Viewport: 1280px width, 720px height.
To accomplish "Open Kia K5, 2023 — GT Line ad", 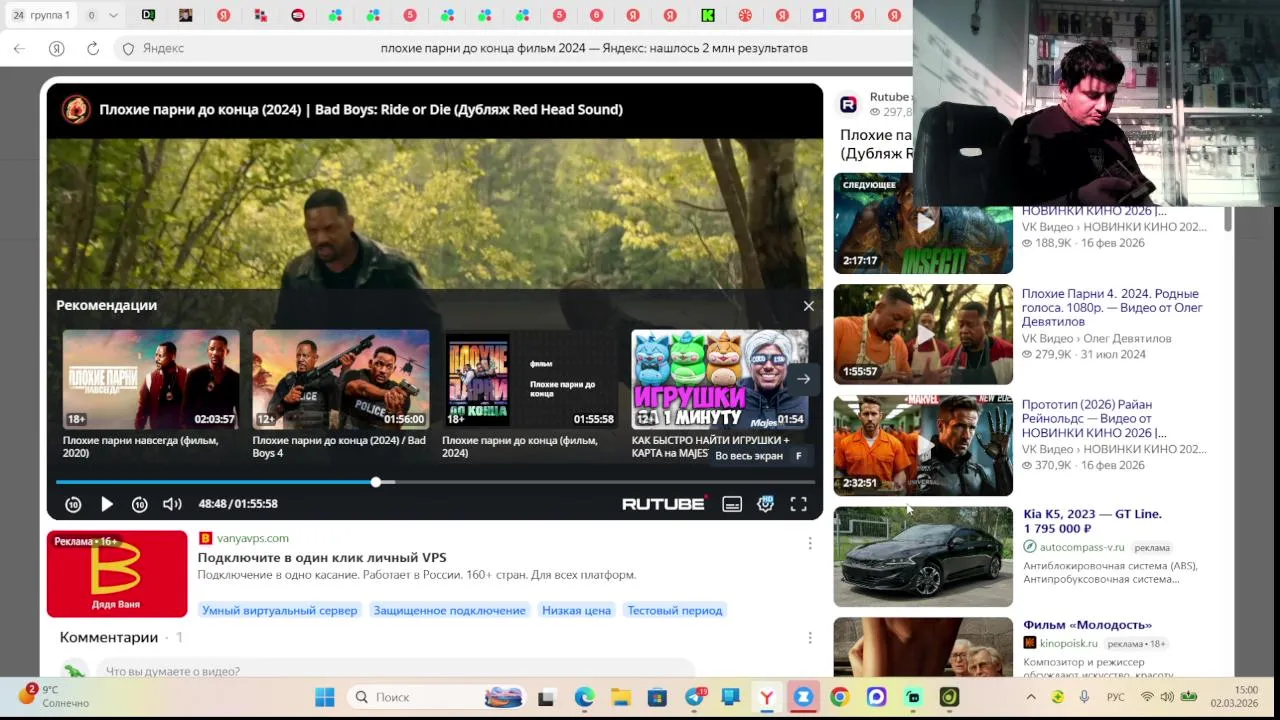I will [1092, 521].
